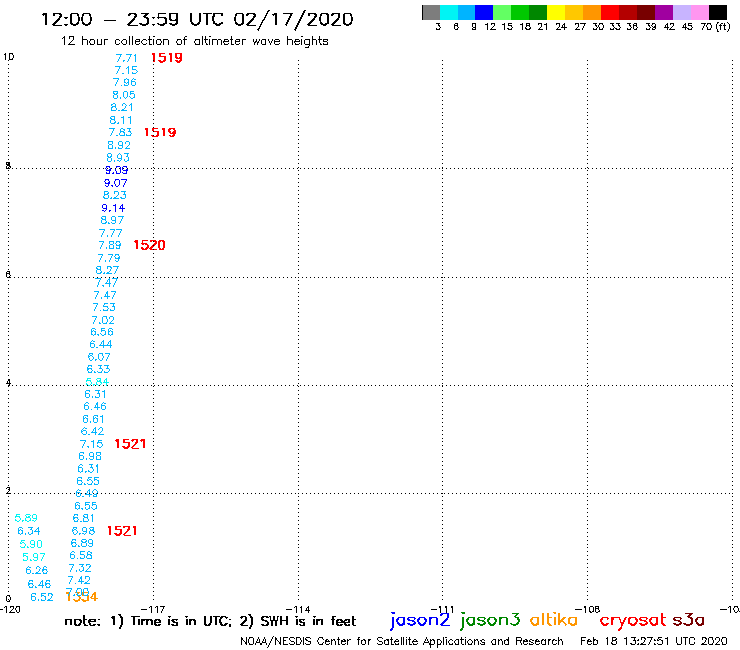The image size is (740, 650).
Task: Click the altika satellite label
Action: pyautogui.click(x=554, y=619)
